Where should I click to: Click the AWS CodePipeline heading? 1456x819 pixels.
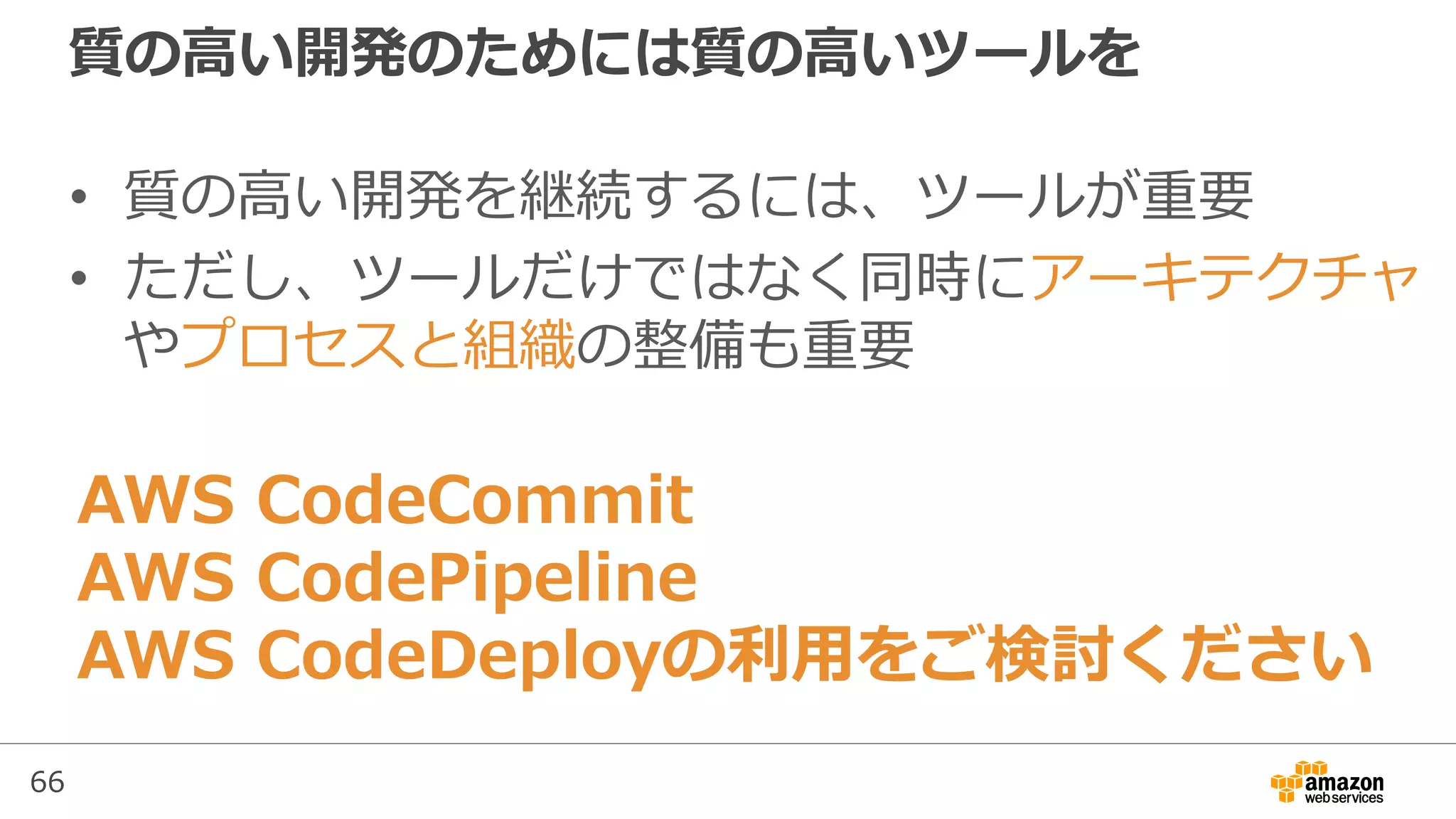pos(387,577)
